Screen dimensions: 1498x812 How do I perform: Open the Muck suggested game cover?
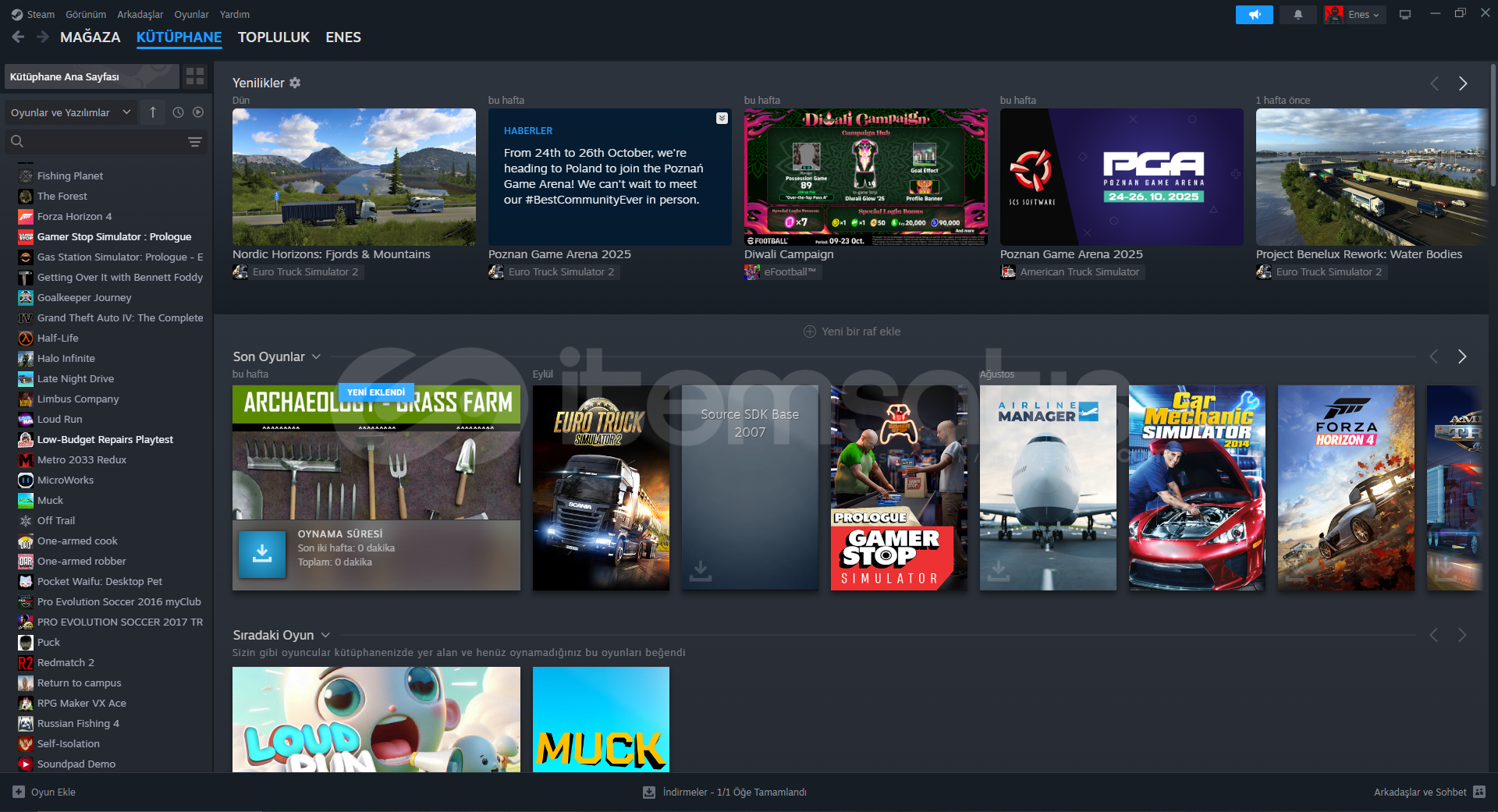601,719
